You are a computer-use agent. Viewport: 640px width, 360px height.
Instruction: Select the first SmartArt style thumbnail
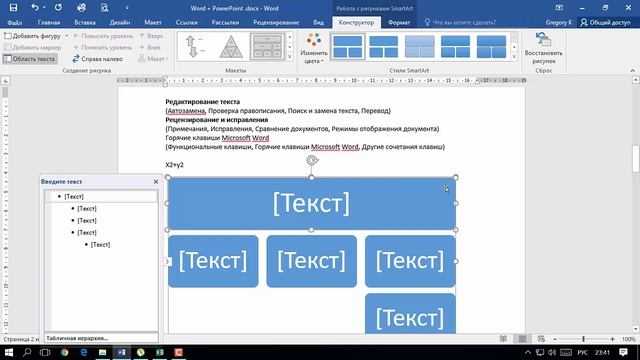pyautogui.click(x=347, y=46)
